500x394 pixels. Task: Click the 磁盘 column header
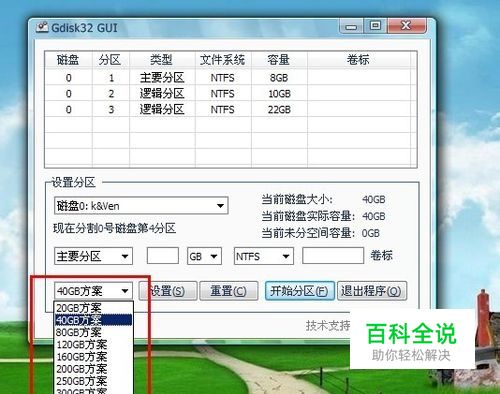tap(68, 60)
